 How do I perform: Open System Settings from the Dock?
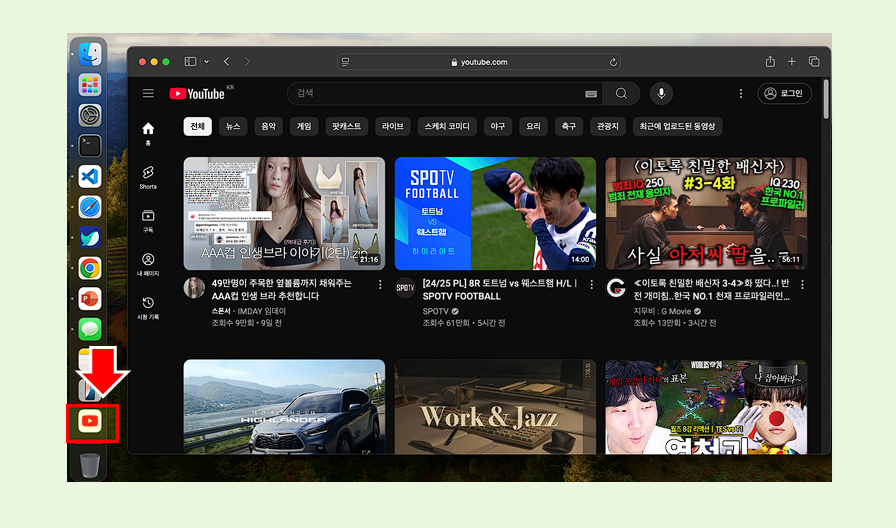[x=90, y=115]
